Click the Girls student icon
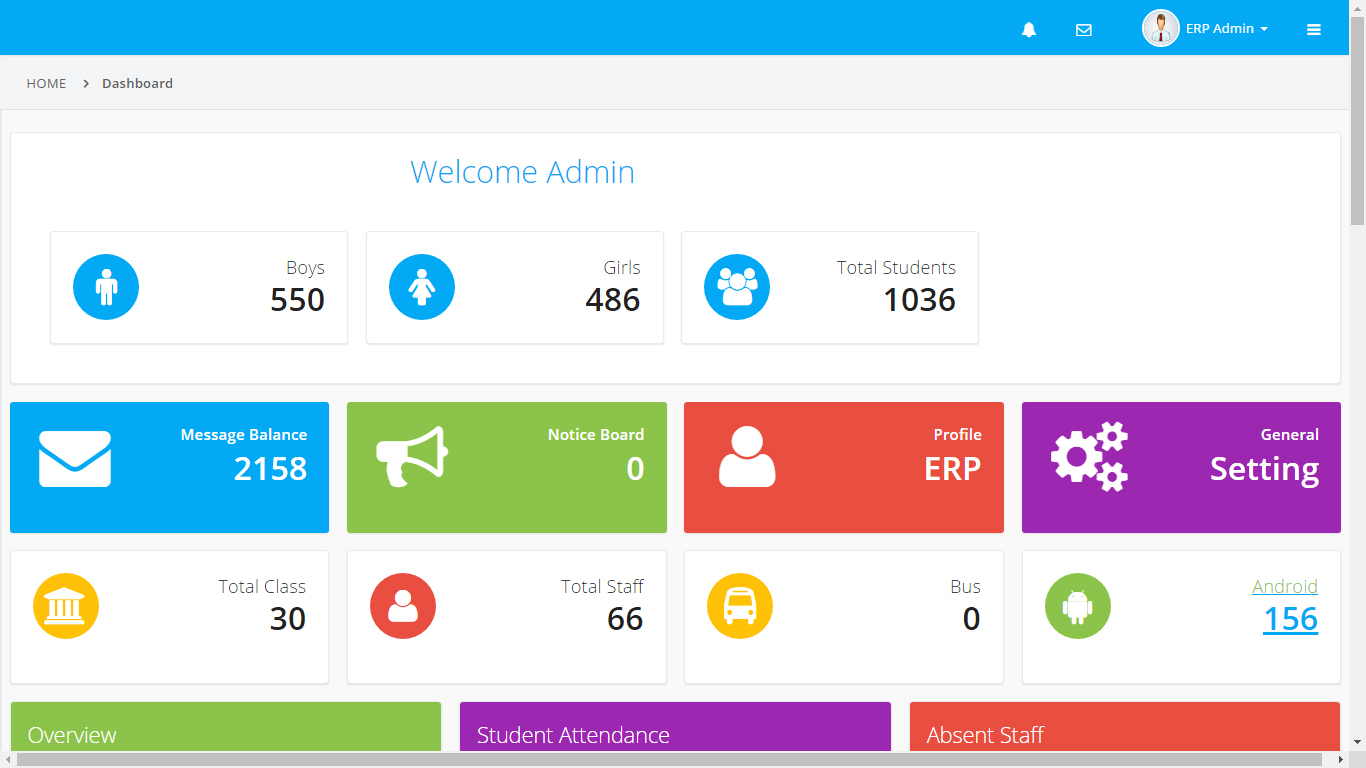 pos(421,287)
